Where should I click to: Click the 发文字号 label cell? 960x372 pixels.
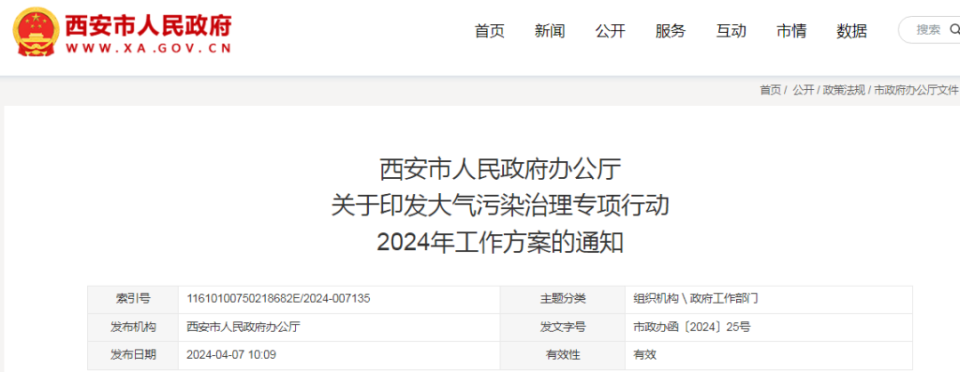[x=563, y=327]
